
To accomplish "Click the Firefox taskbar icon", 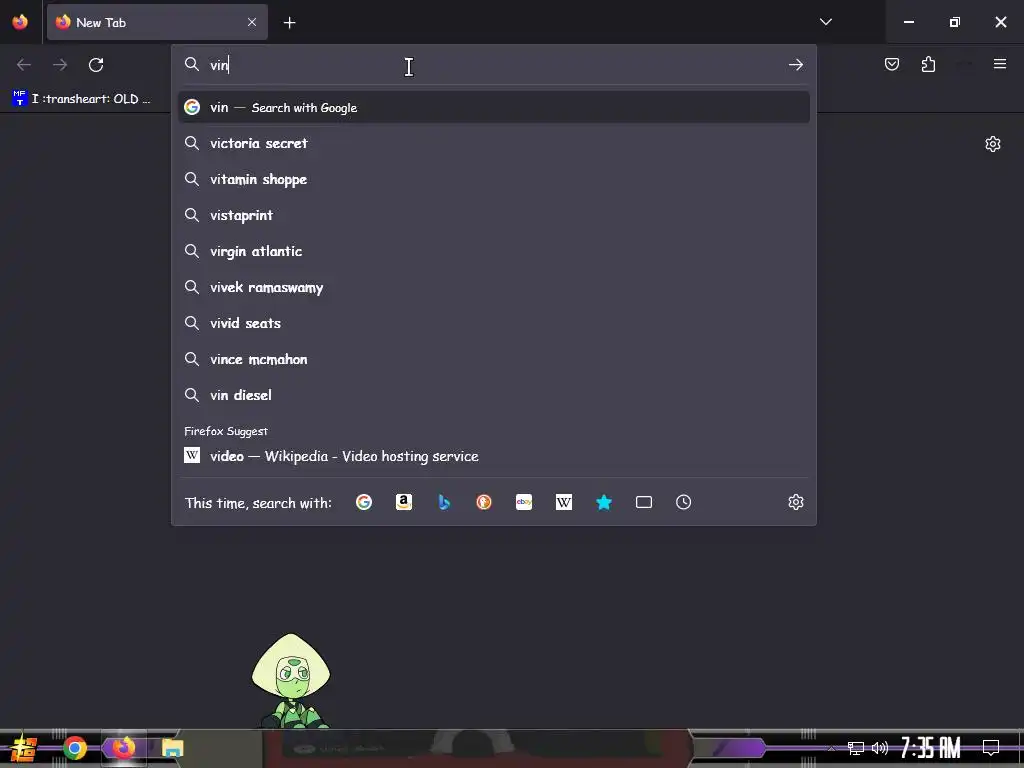I will (123, 748).
